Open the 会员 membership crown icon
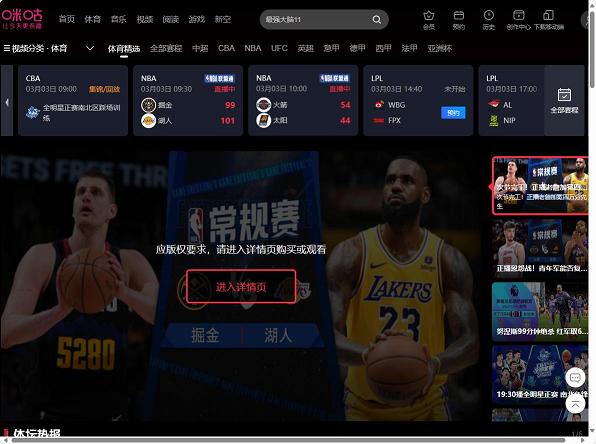596x444 pixels. 429,16
